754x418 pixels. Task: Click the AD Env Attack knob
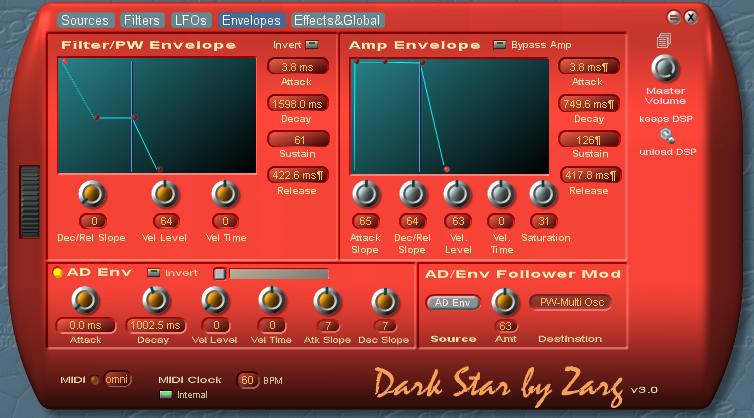[x=85, y=300]
